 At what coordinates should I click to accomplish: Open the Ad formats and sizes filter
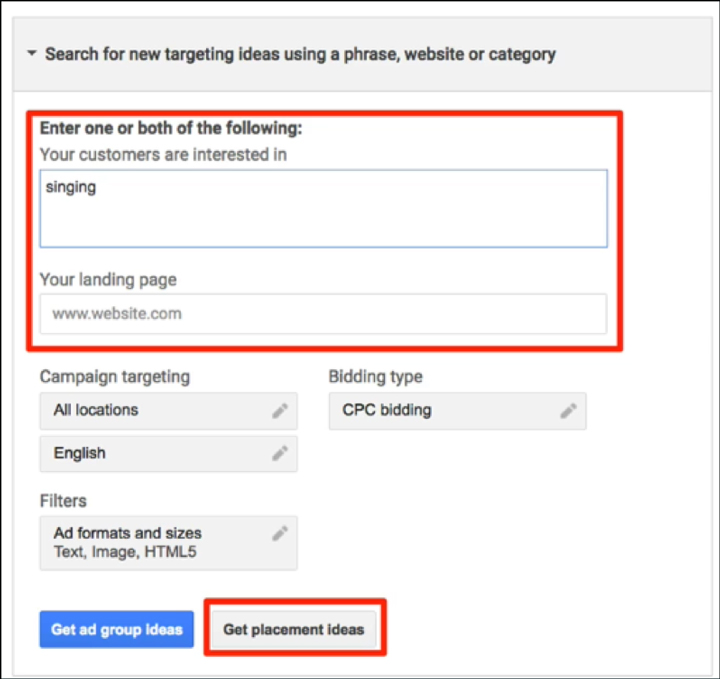pos(150,543)
